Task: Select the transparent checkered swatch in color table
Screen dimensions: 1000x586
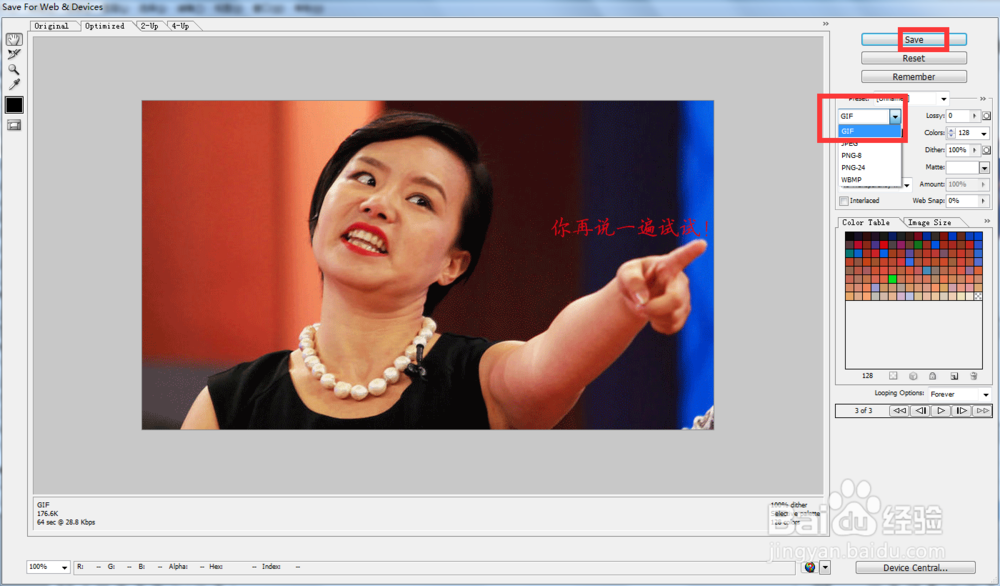Action: tap(978, 296)
